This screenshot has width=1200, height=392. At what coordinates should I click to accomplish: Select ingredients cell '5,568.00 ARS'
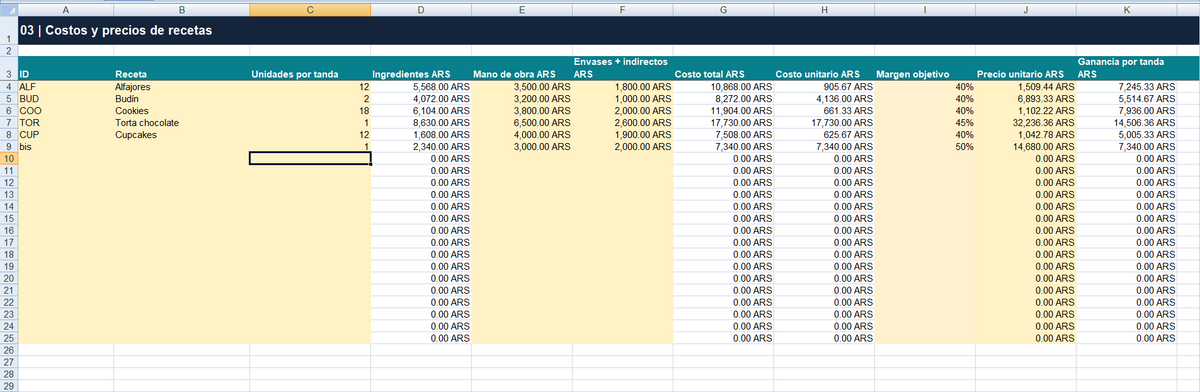pyautogui.click(x=421, y=87)
